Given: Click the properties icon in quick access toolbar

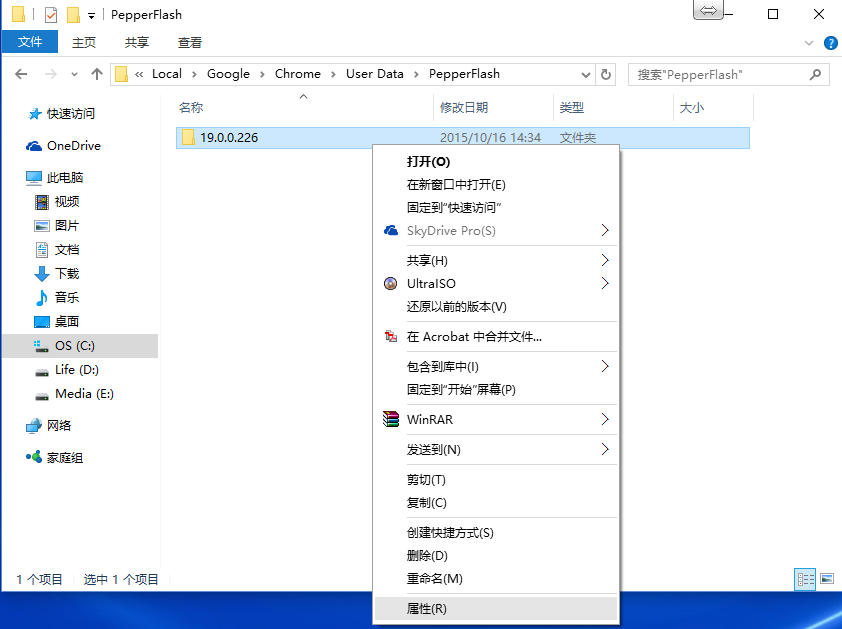Looking at the screenshot, I should tap(51, 15).
